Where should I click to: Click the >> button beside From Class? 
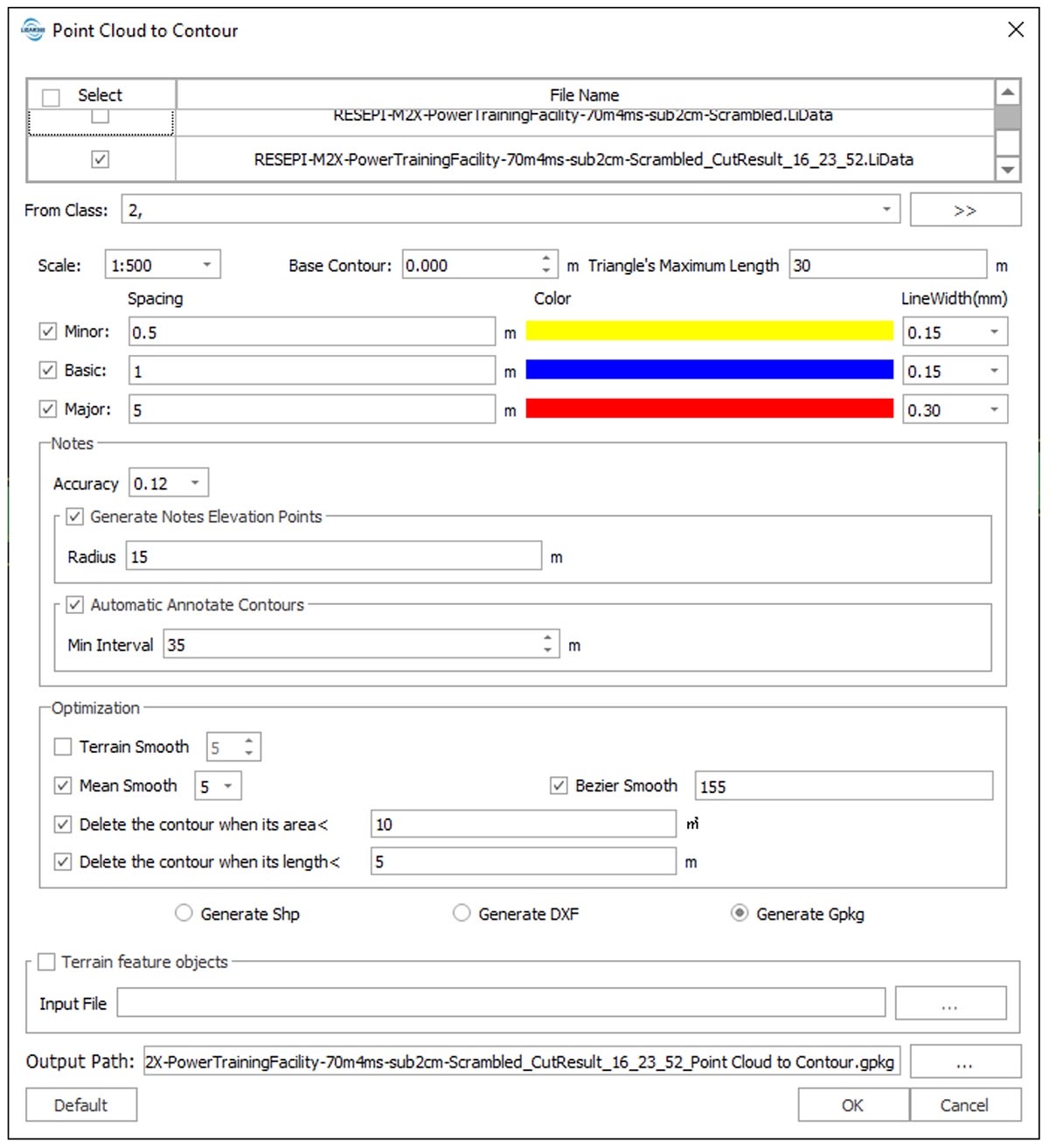pos(964,211)
